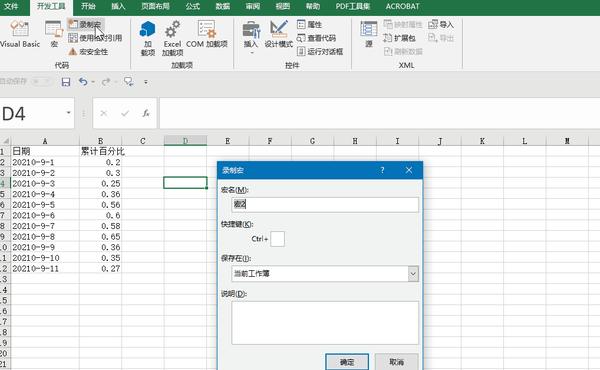
Task: Open the File (文件) tab
Action: 11,7
